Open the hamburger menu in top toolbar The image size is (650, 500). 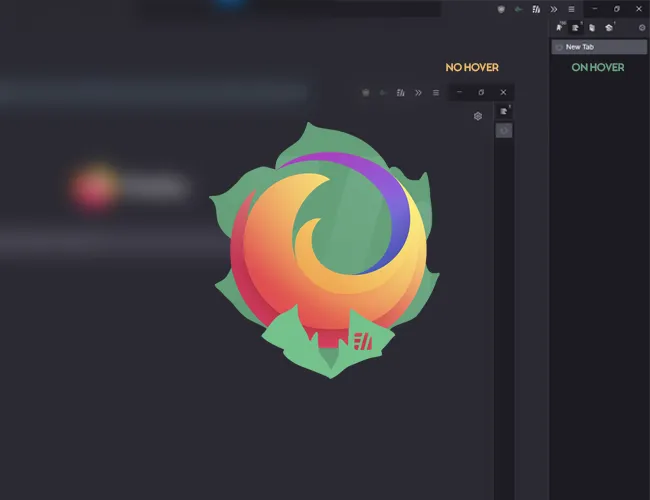pyautogui.click(x=571, y=9)
